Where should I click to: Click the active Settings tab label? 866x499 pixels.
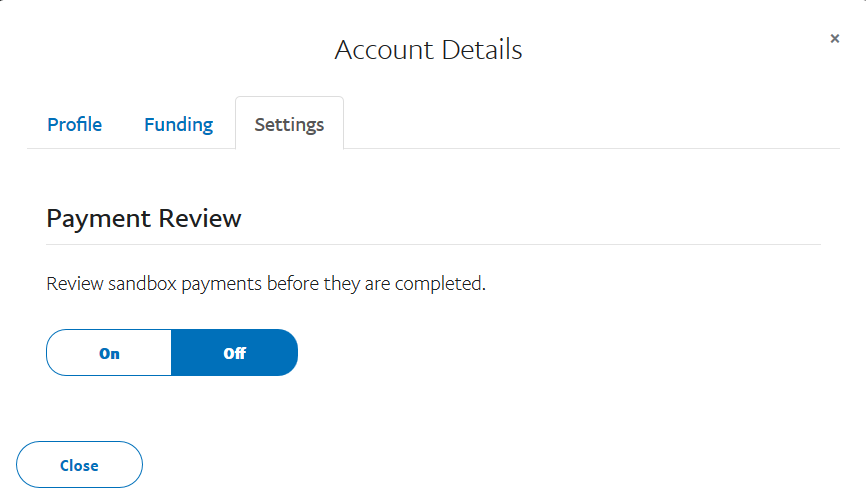pos(289,125)
